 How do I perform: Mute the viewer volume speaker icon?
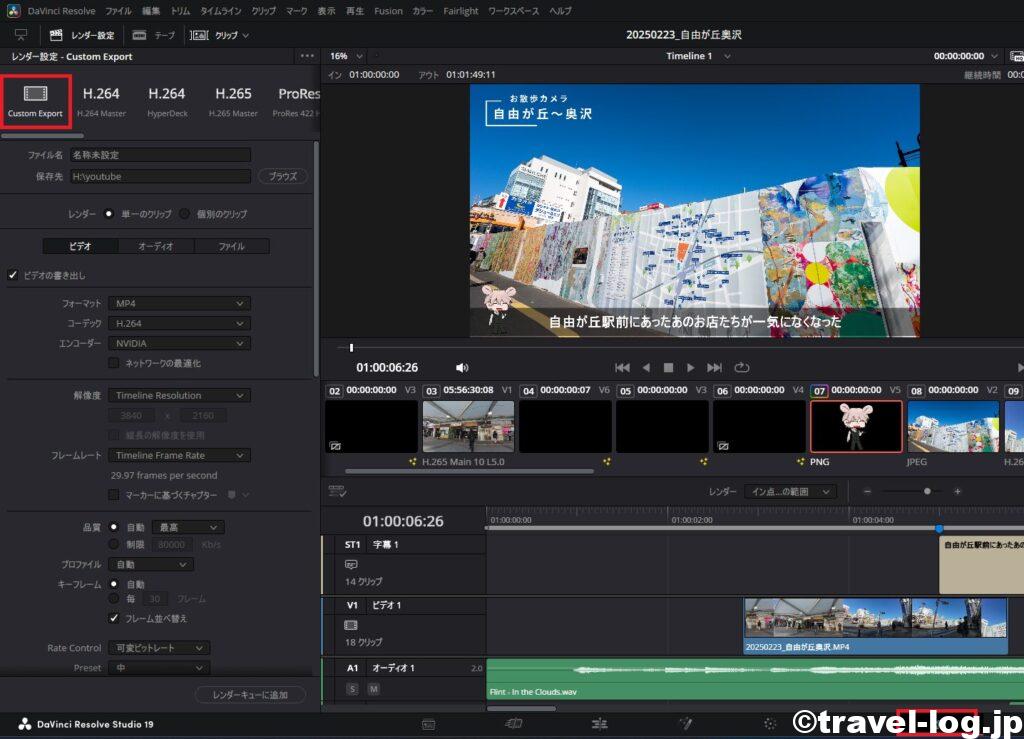click(462, 368)
